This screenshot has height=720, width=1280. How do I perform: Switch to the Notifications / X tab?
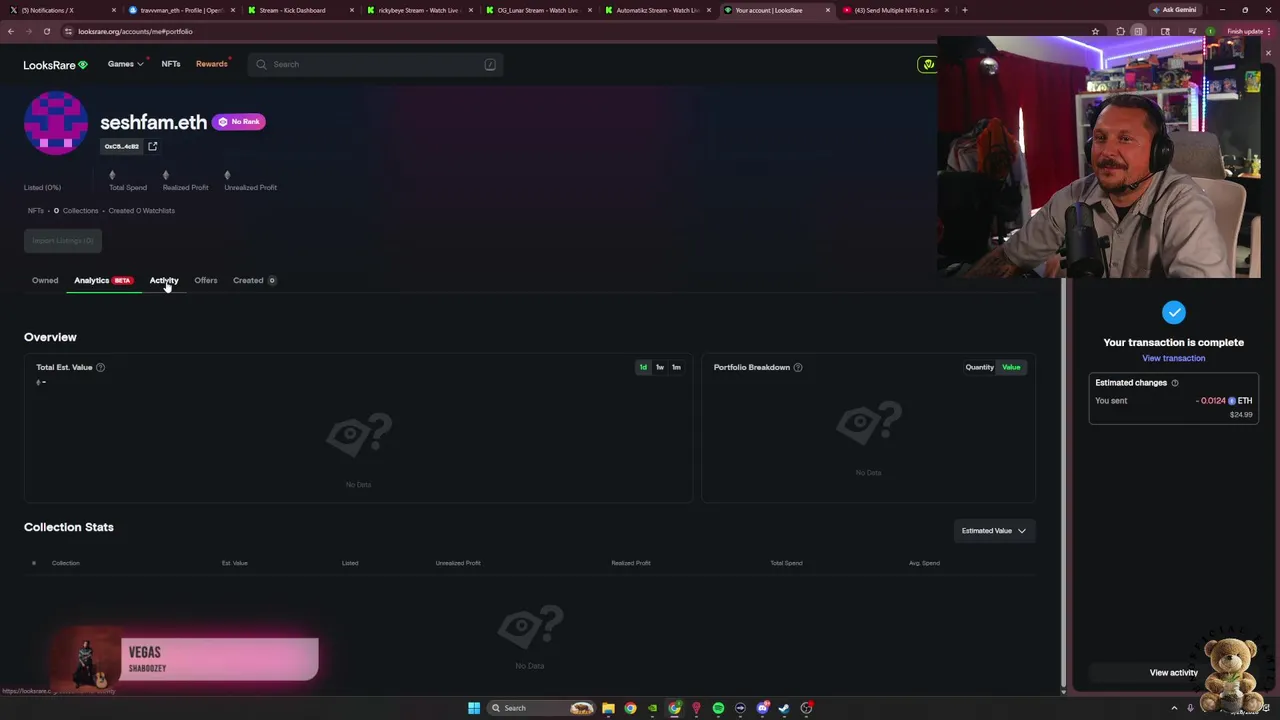pos(60,10)
